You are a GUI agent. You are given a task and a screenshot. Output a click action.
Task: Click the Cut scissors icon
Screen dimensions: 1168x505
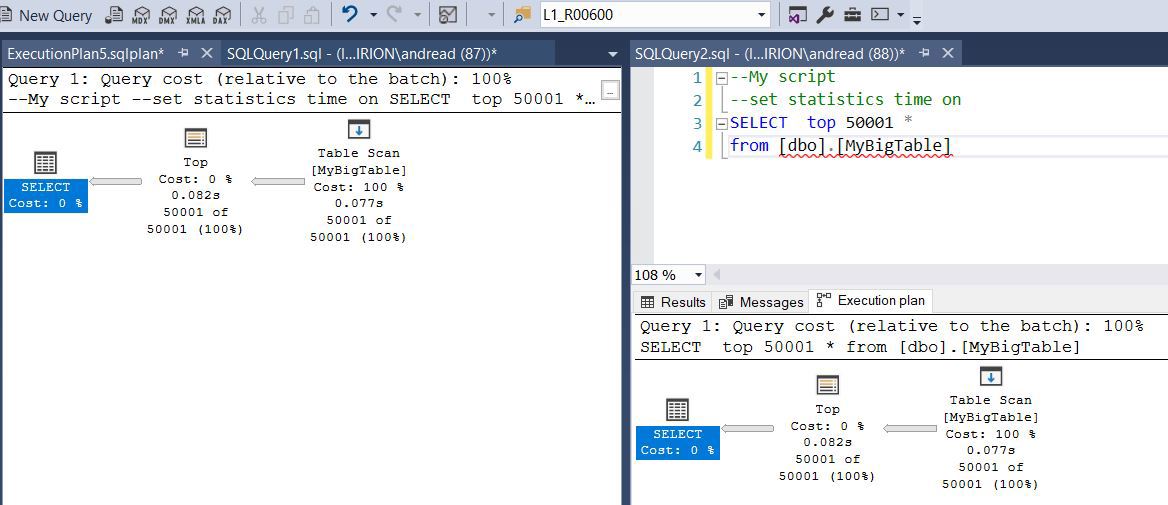pos(258,15)
